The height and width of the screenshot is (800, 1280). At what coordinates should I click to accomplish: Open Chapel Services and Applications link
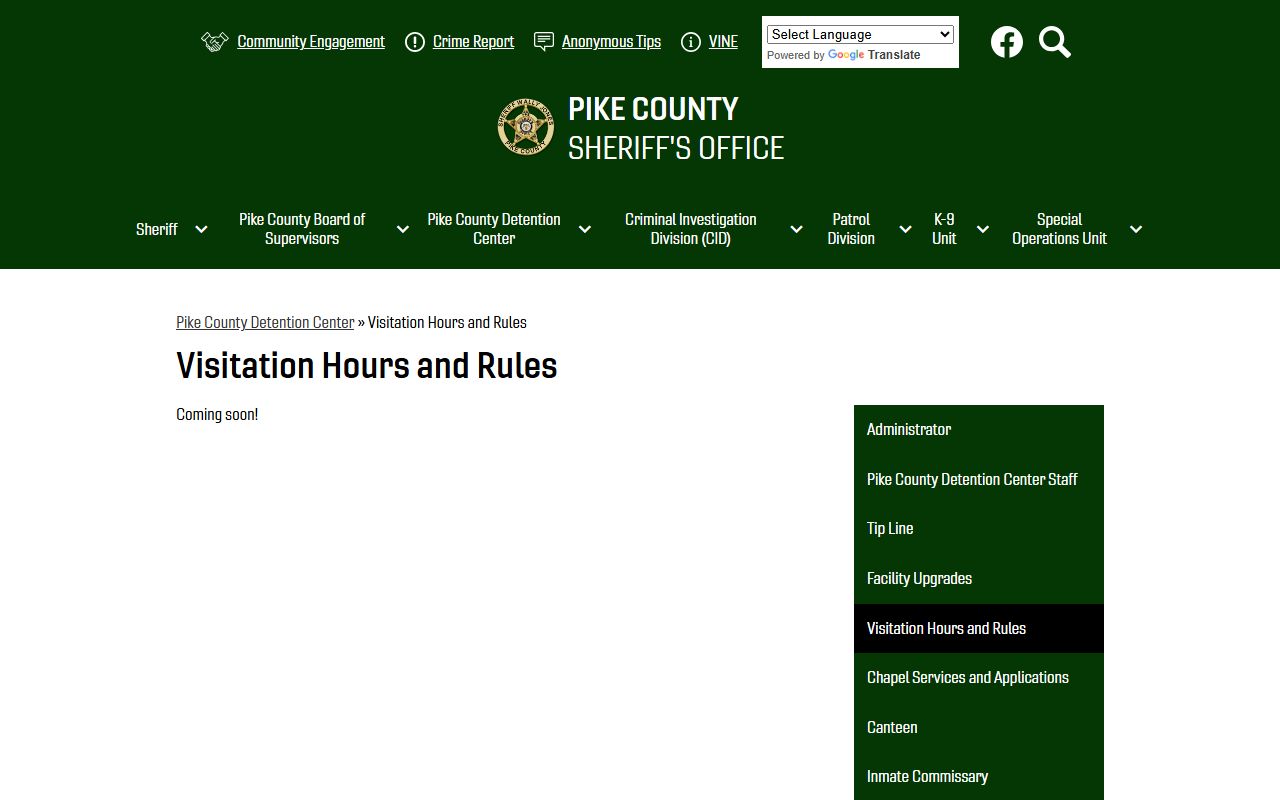(979, 678)
